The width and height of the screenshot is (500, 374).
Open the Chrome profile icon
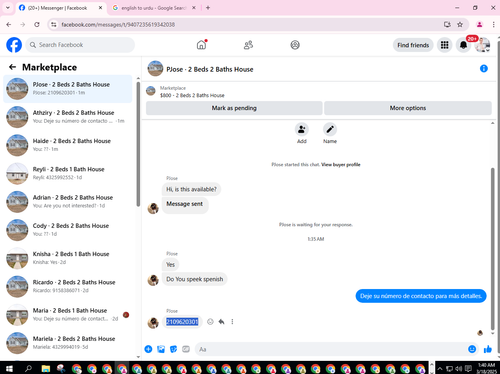tap(479, 24)
